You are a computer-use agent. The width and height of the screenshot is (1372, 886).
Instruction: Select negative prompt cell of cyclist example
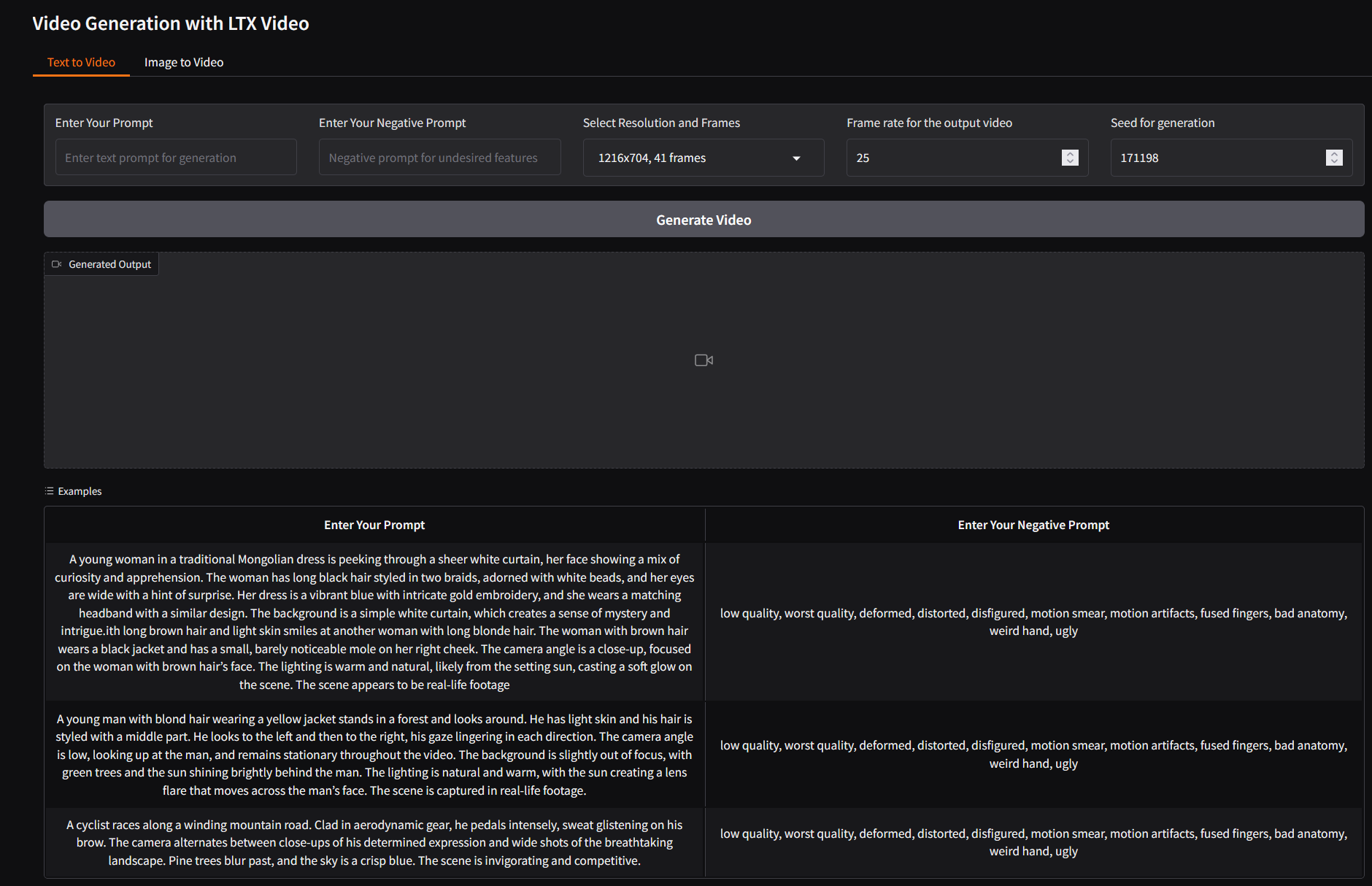pos(1033,842)
